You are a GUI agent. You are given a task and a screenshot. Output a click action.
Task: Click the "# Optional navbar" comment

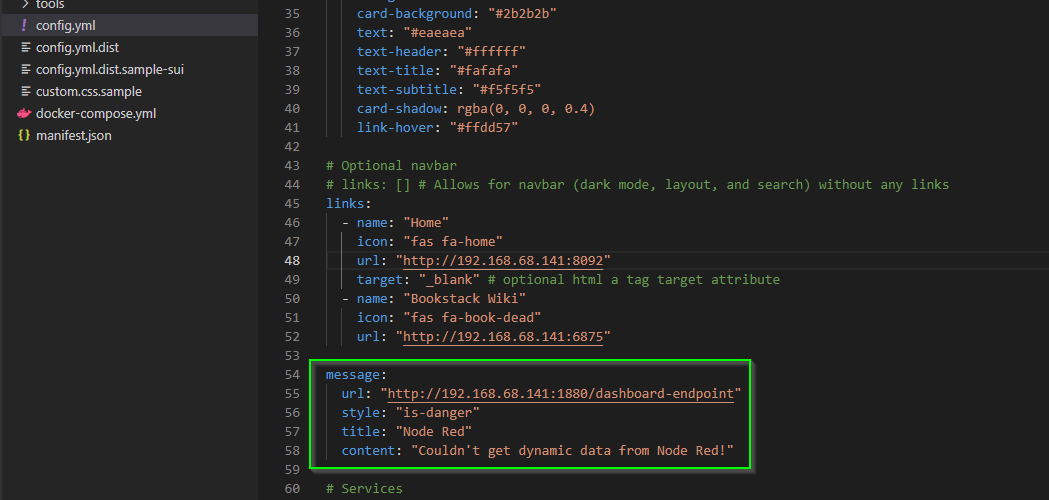click(x=391, y=165)
